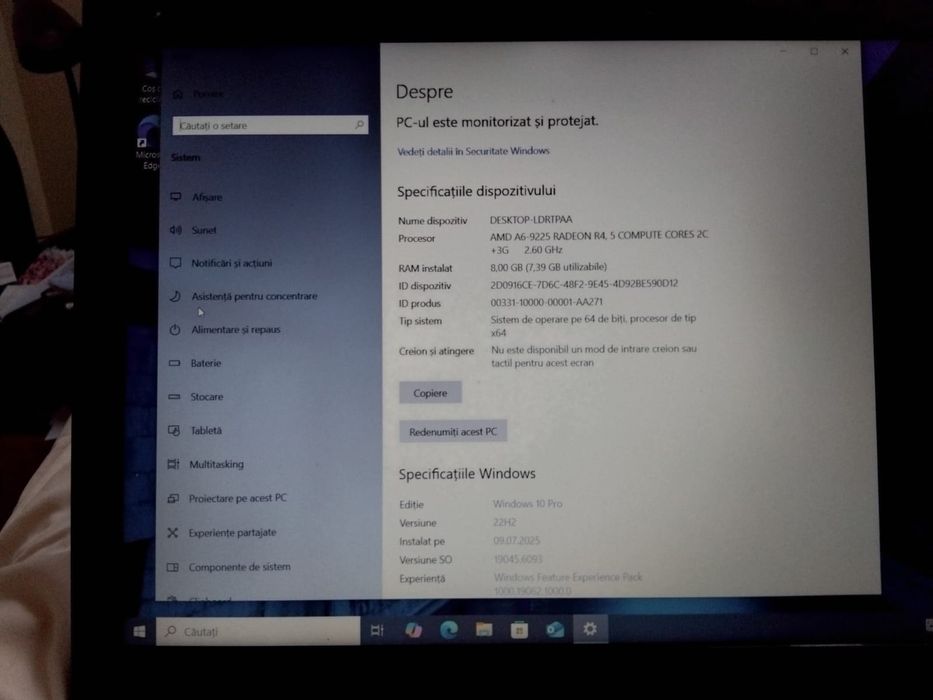Minimize the Settings window
The height and width of the screenshot is (700, 933).
(784, 52)
